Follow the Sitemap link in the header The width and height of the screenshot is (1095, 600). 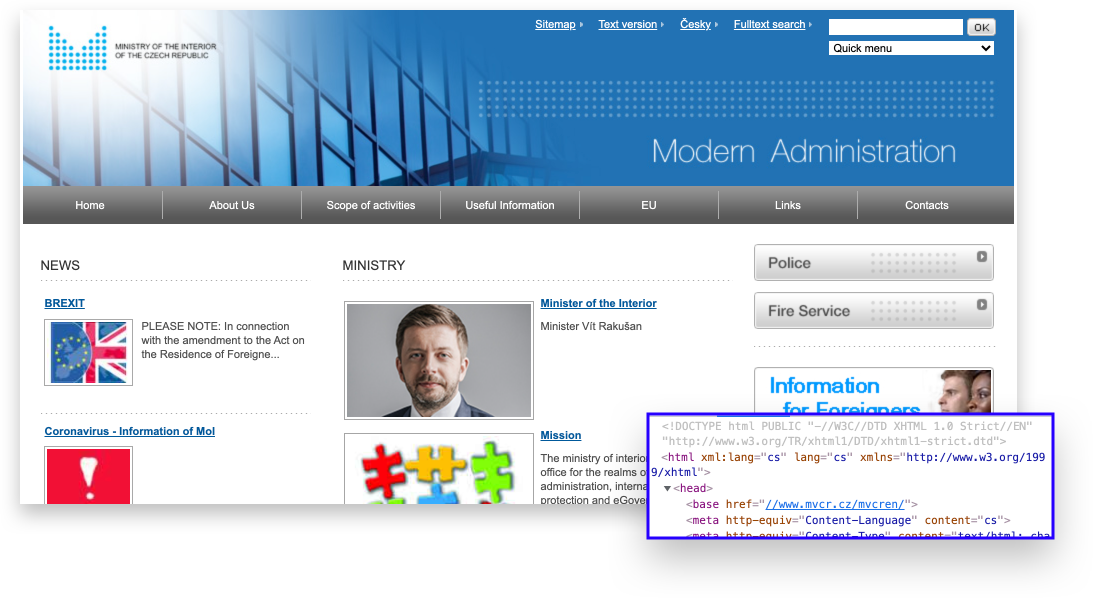[555, 24]
